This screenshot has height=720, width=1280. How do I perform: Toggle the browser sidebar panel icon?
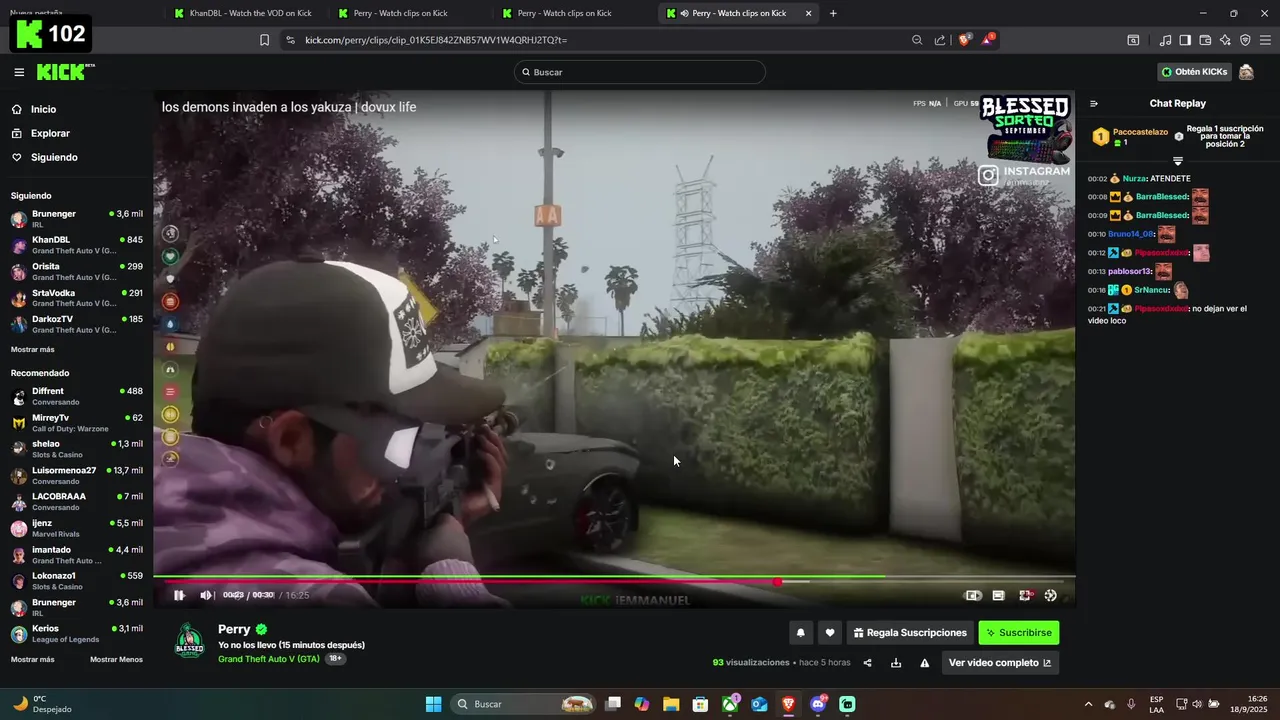(1185, 40)
